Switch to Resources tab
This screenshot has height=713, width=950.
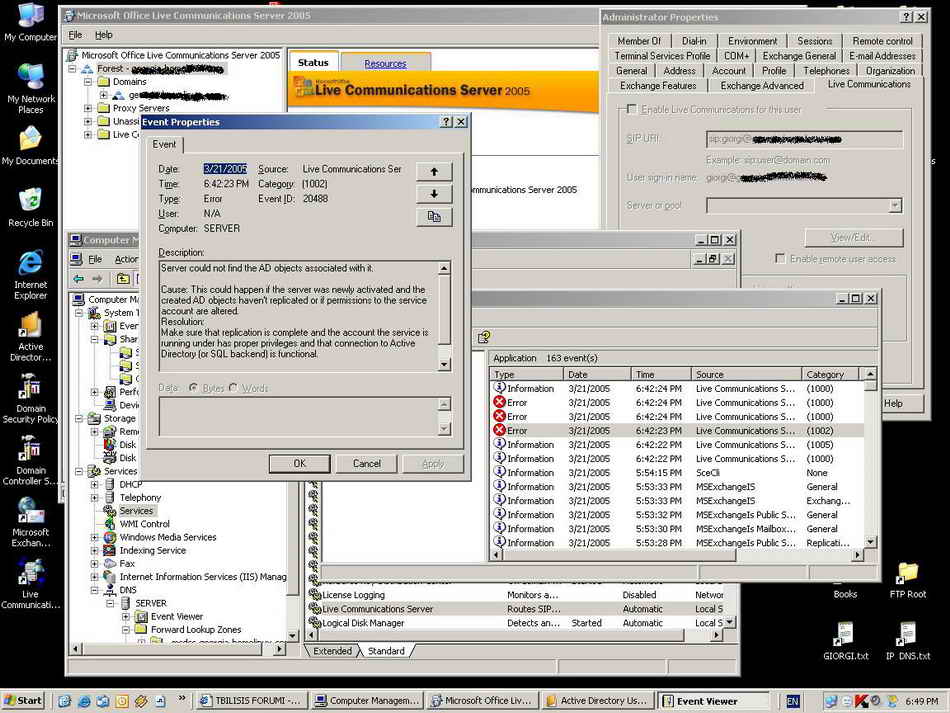(x=385, y=63)
